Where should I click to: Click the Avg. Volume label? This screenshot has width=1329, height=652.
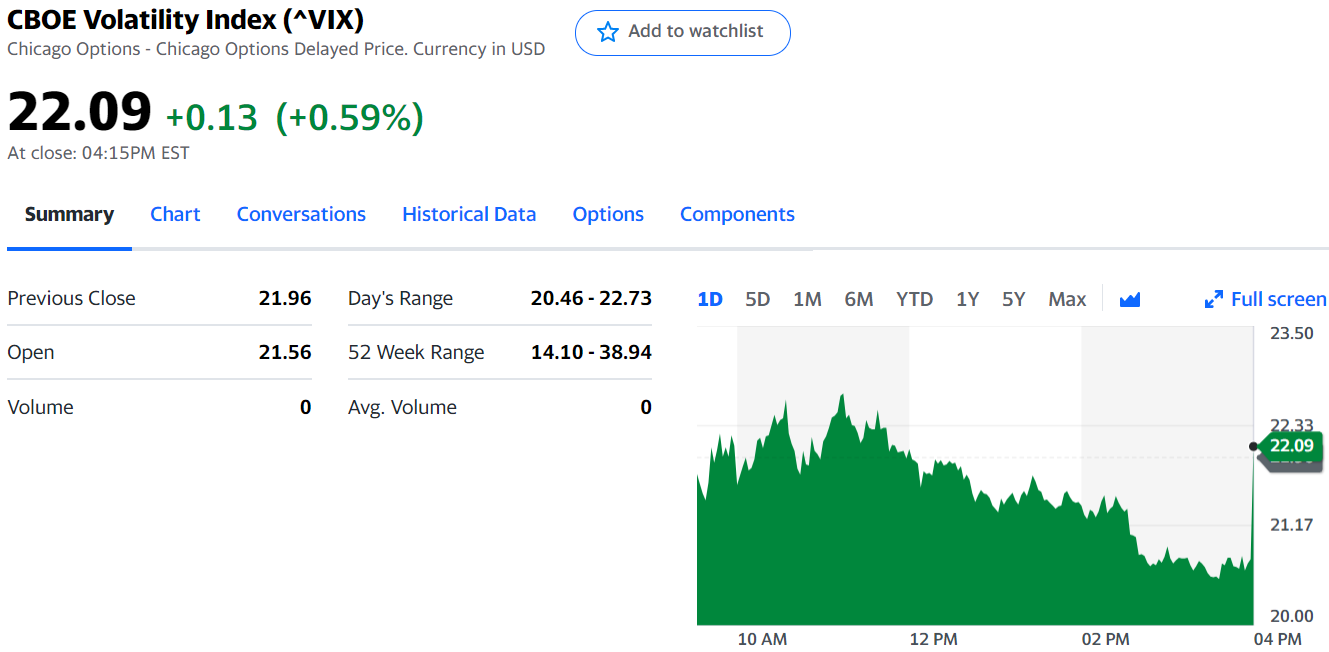402,407
